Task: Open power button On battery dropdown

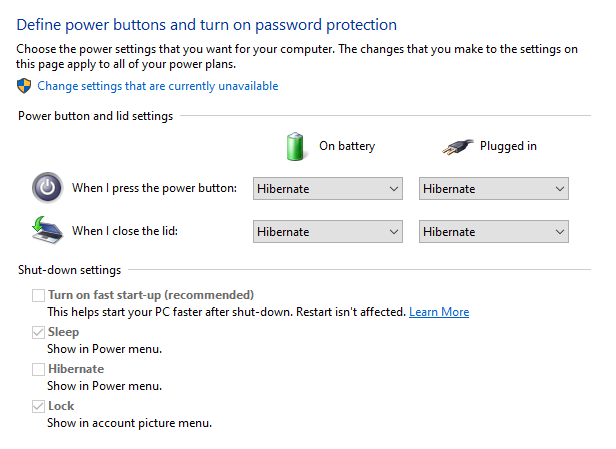Action: (327, 188)
